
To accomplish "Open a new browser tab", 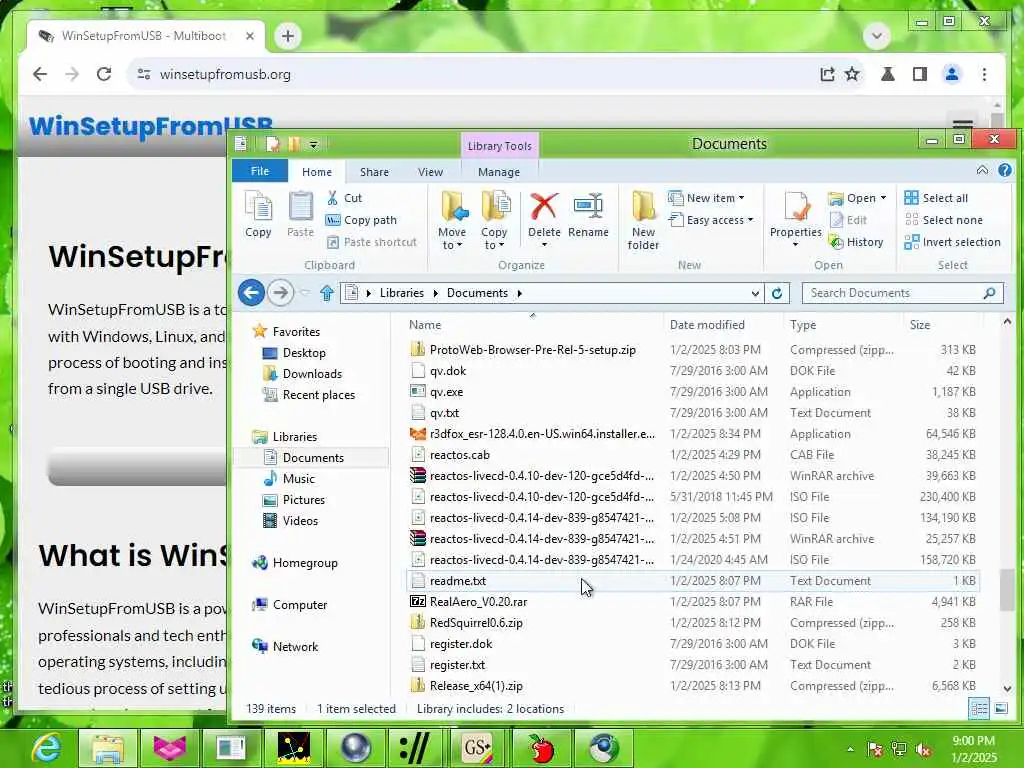I will pos(287,35).
